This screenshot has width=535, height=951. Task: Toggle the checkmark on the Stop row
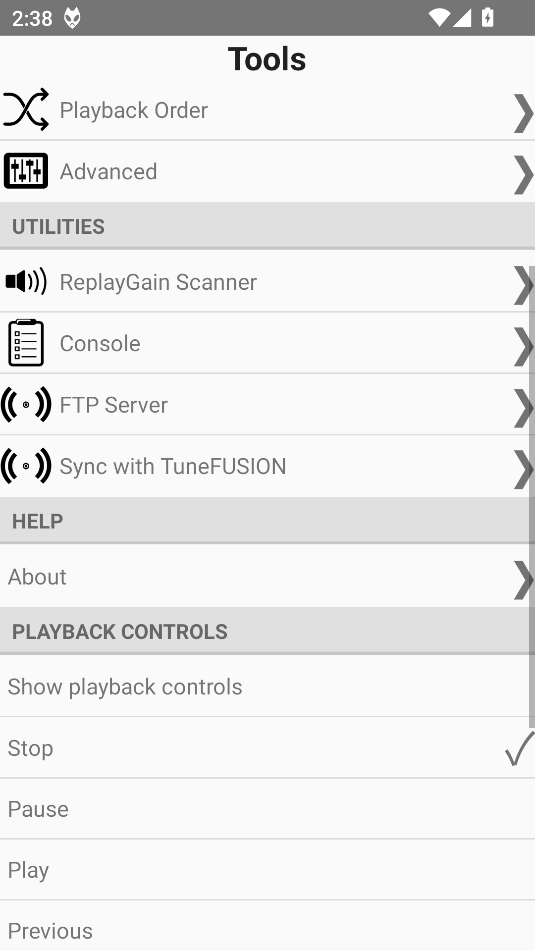[x=519, y=748]
